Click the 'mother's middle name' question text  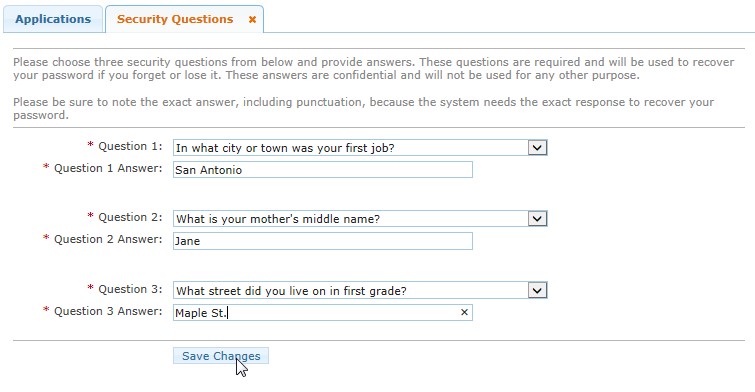(x=278, y=220)
